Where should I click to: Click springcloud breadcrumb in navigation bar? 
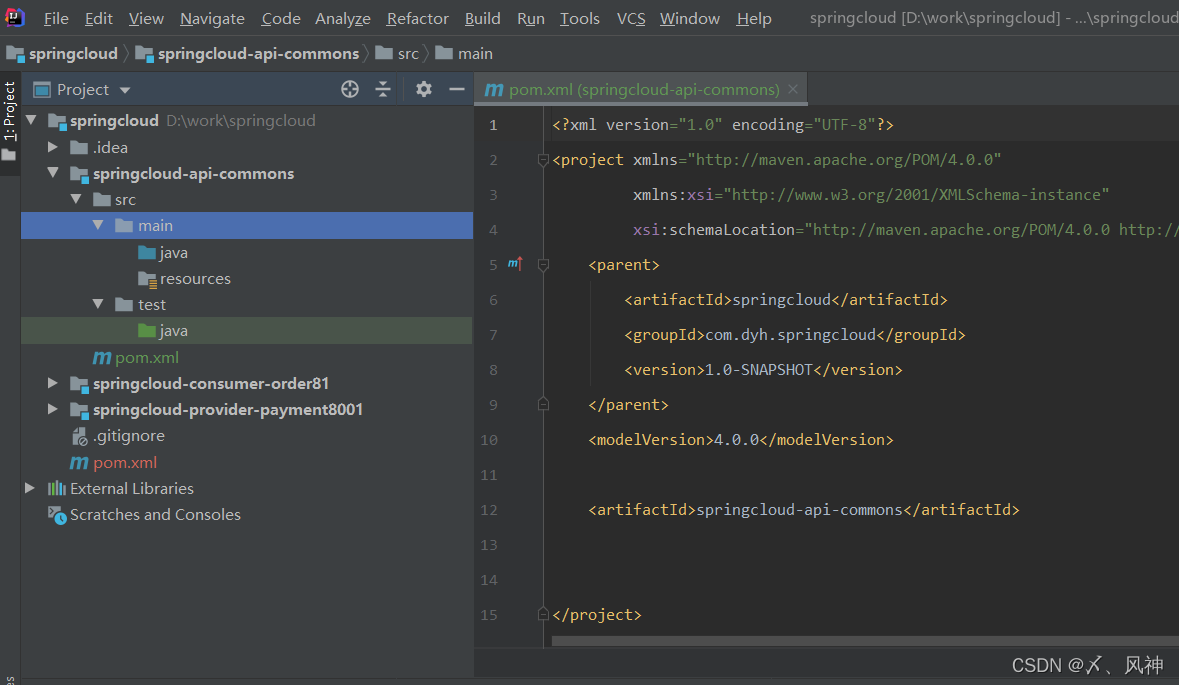pyautogui.click(x=62, y=53)
